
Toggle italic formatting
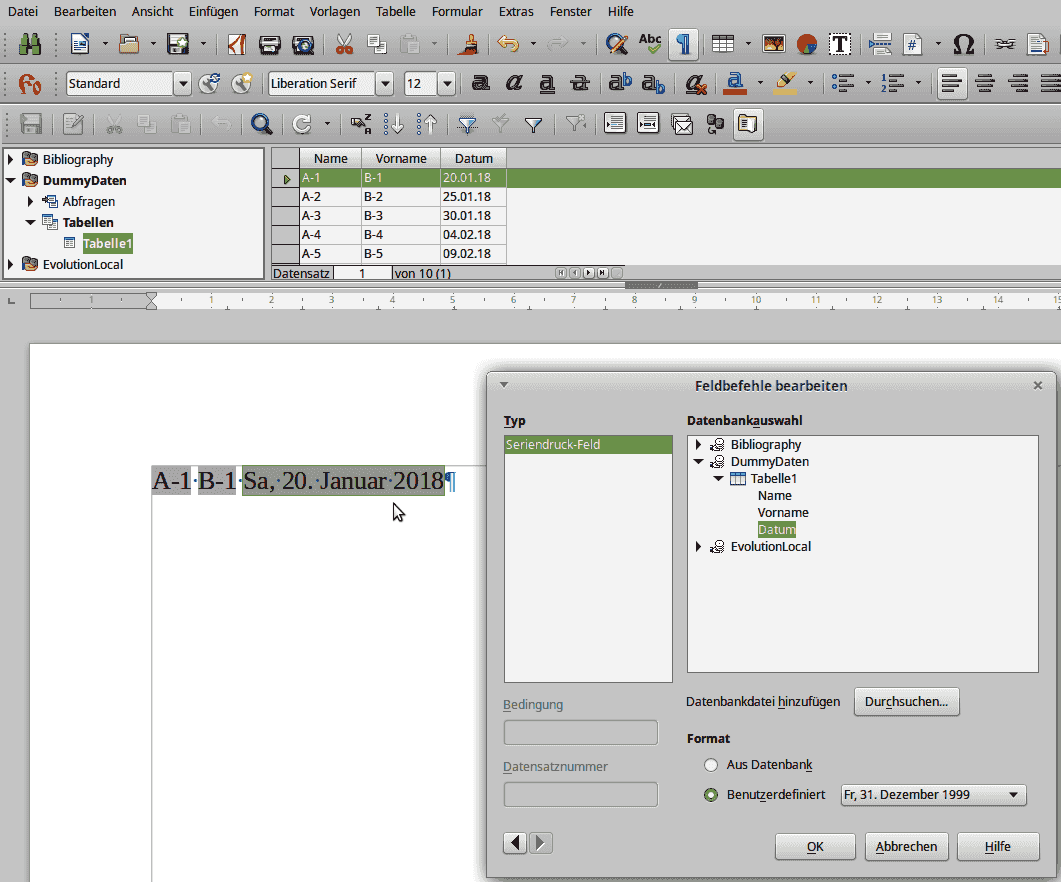(514, 84)
